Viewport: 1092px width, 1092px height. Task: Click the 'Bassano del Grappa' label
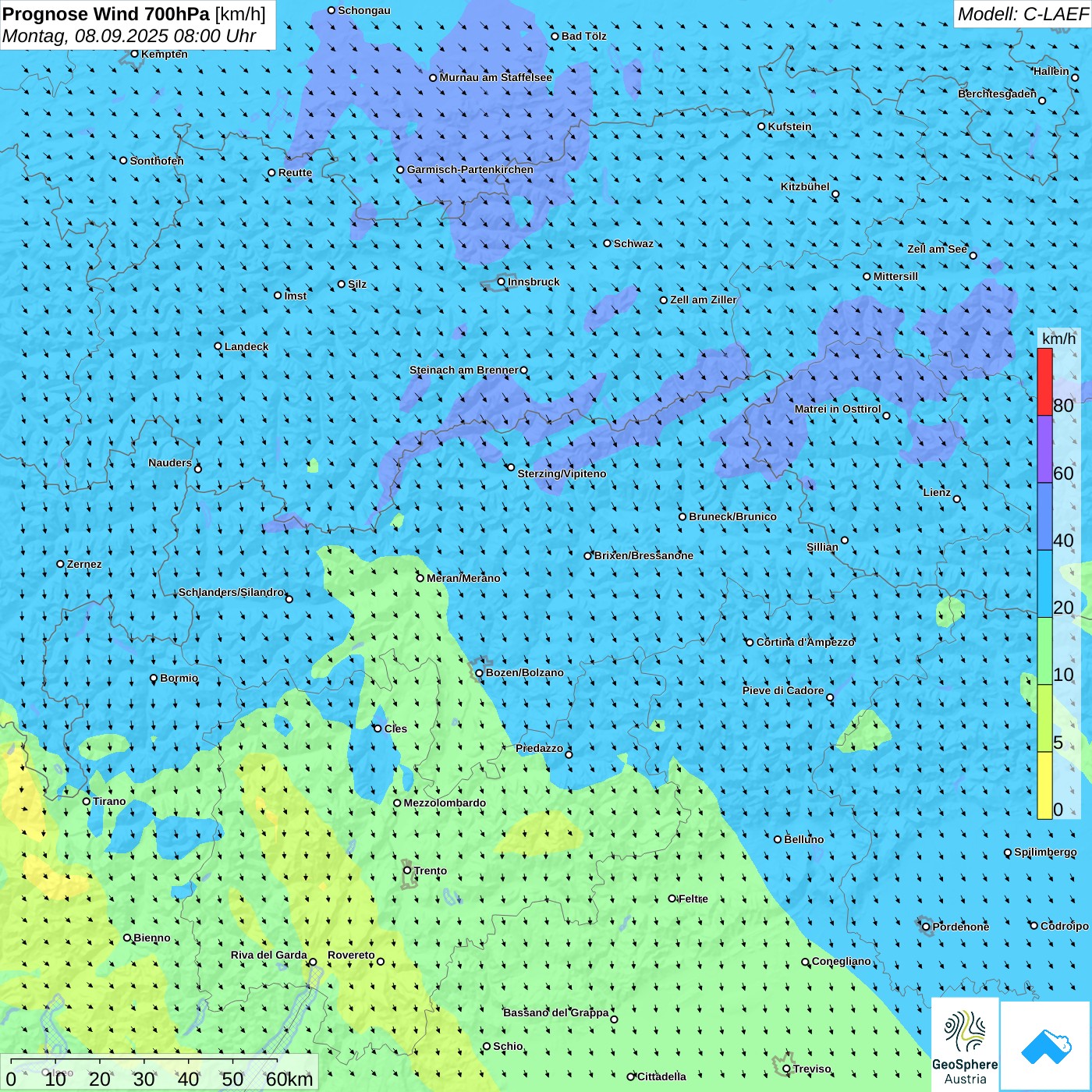[556, 1012]
